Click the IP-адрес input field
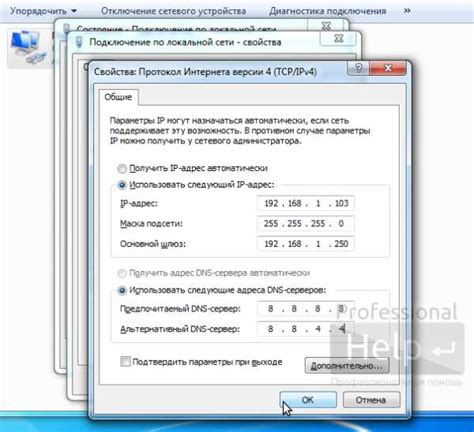The image size is (474, 432). click(x=306, y=203)
